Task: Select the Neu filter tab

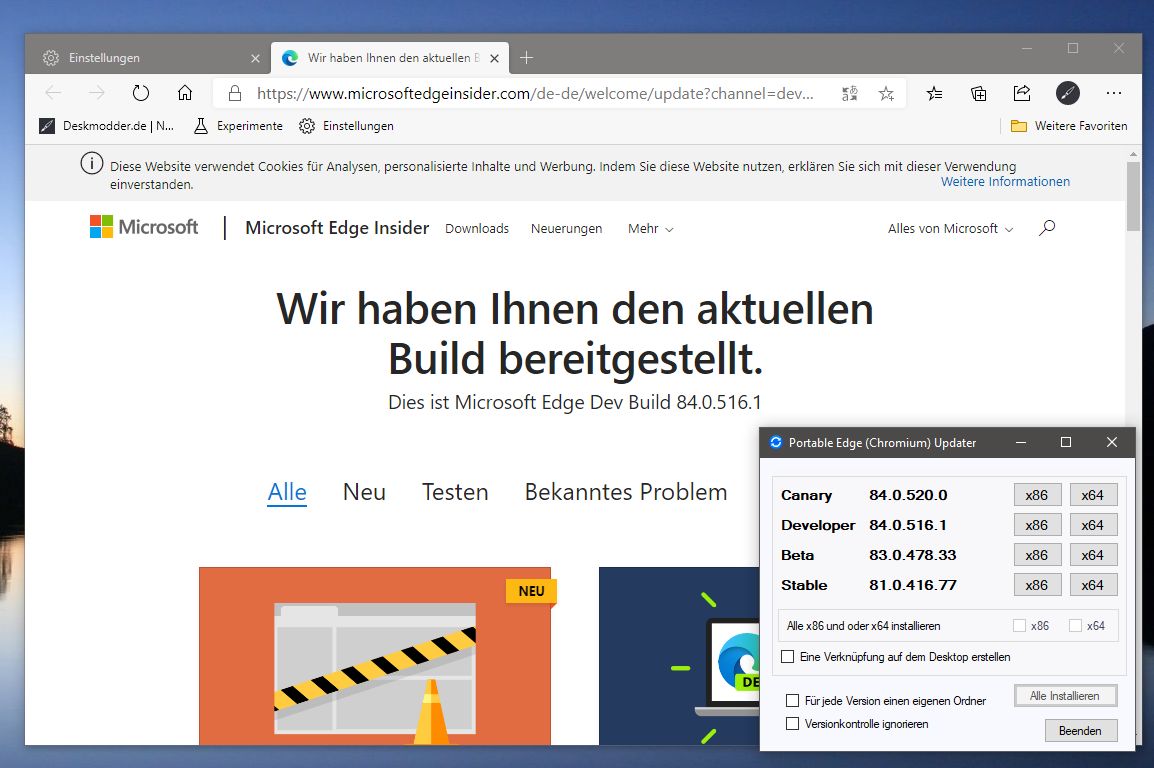Action: tap(364, 491)
